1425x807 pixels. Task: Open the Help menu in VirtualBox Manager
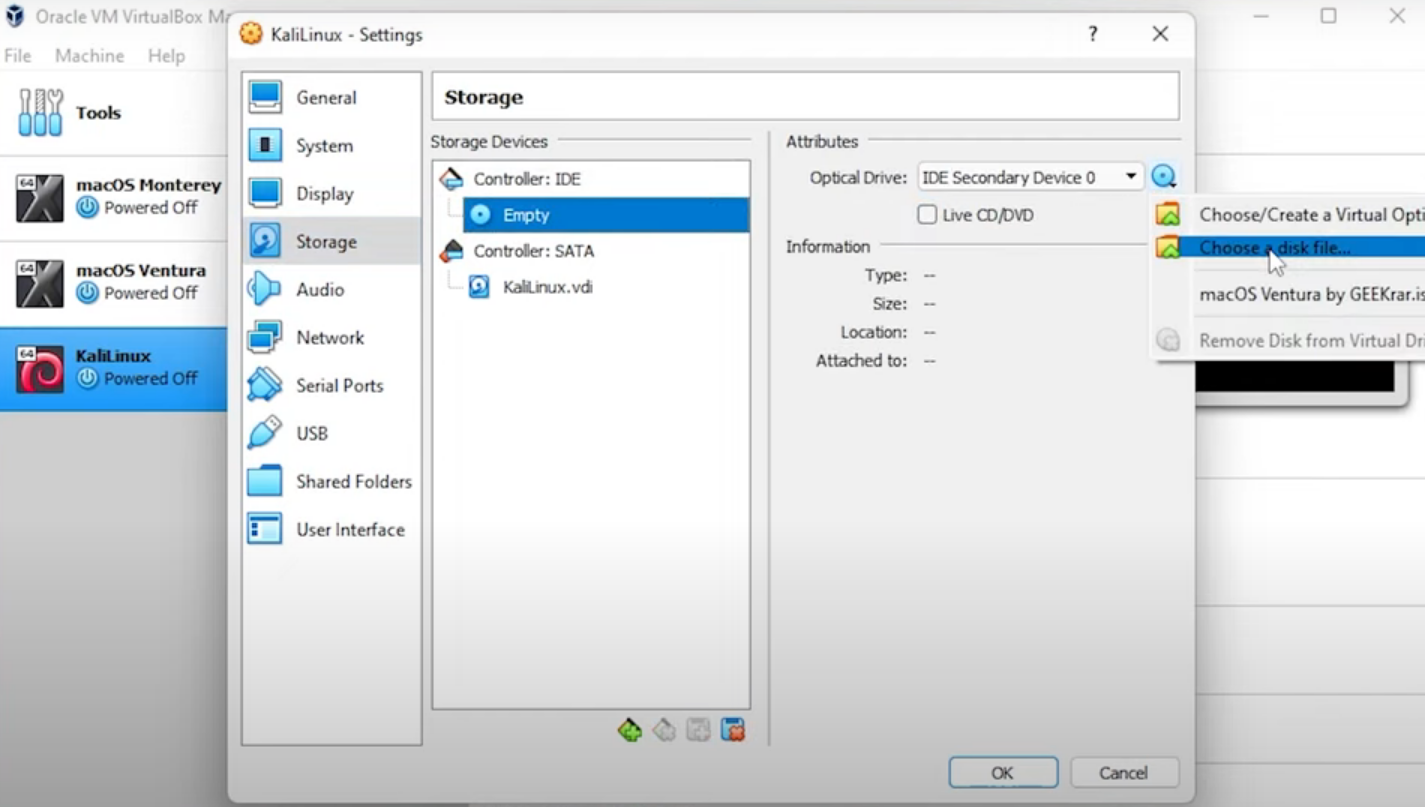pyautogui.click(x=166, y=56)
